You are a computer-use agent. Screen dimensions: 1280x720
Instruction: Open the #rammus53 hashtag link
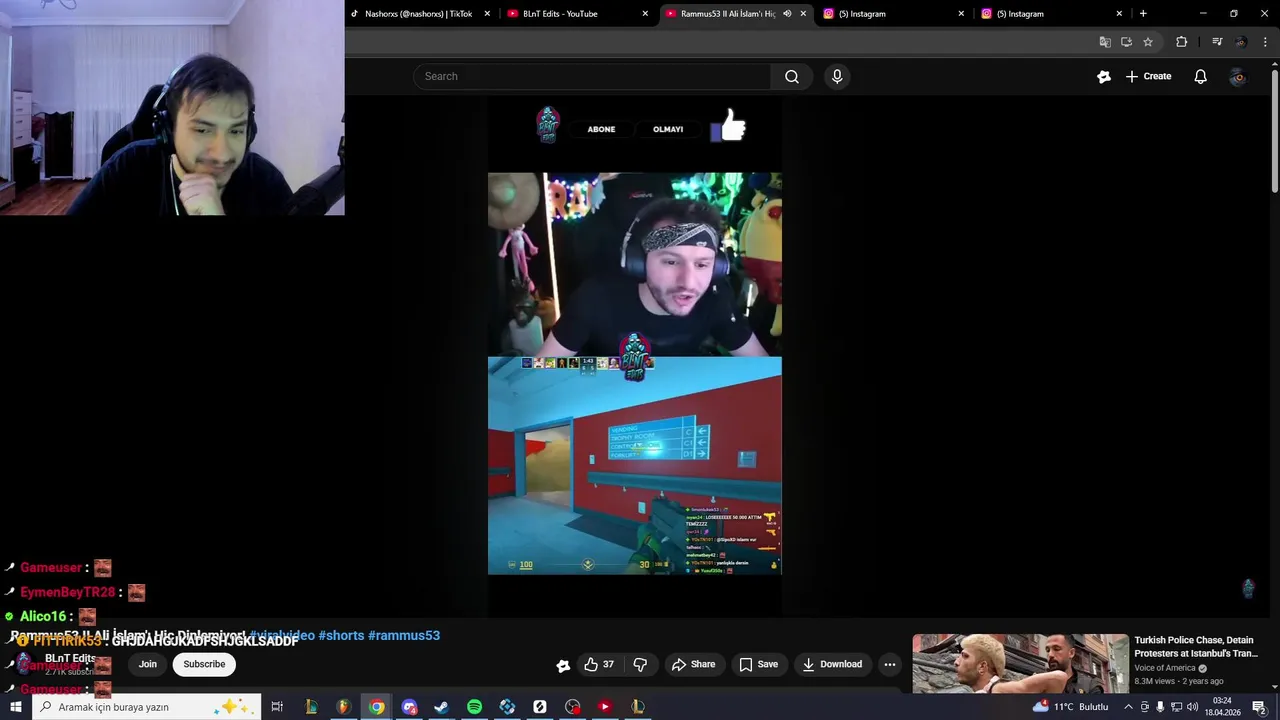tap(404, 635)
